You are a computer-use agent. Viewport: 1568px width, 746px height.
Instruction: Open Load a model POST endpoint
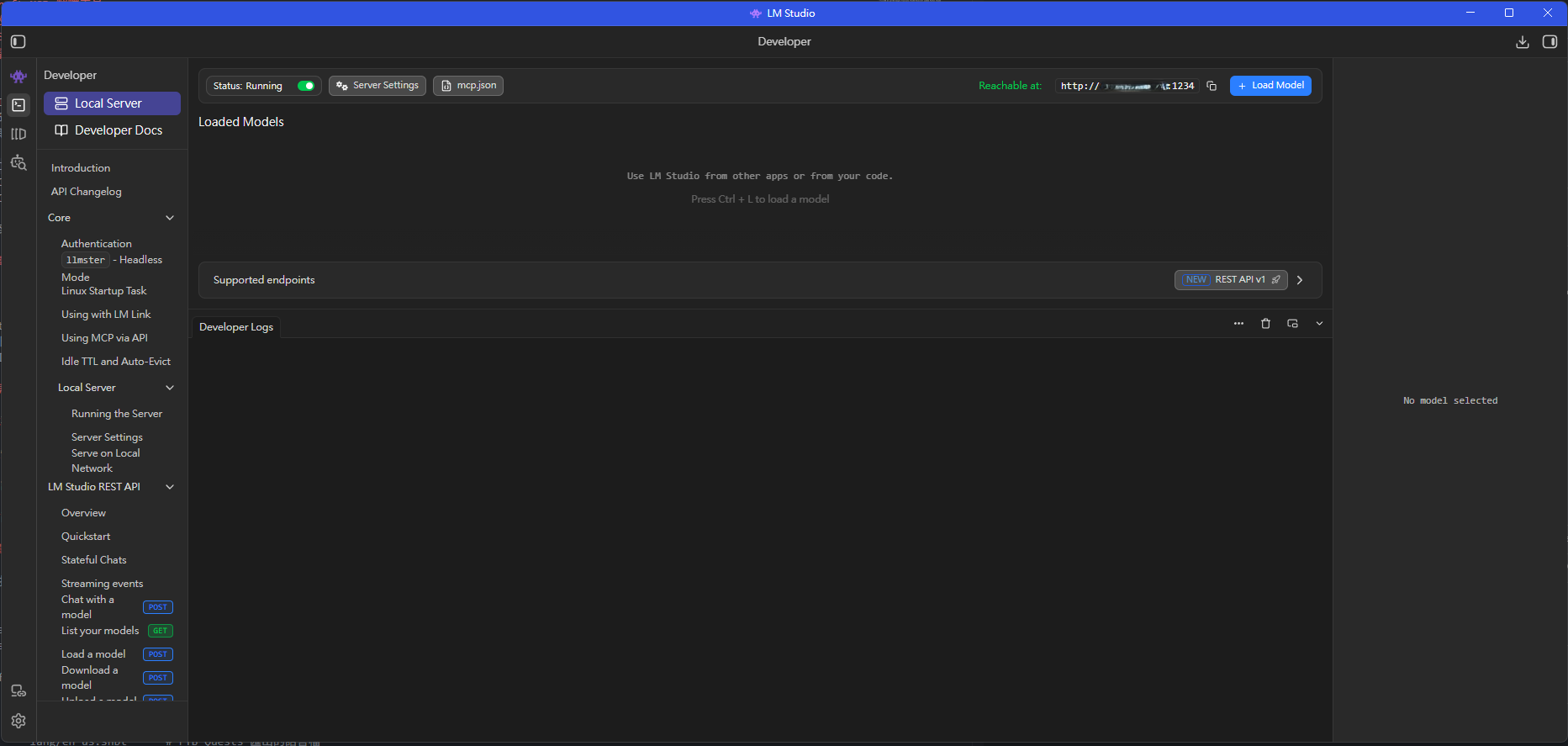click(x=117, y=654)
